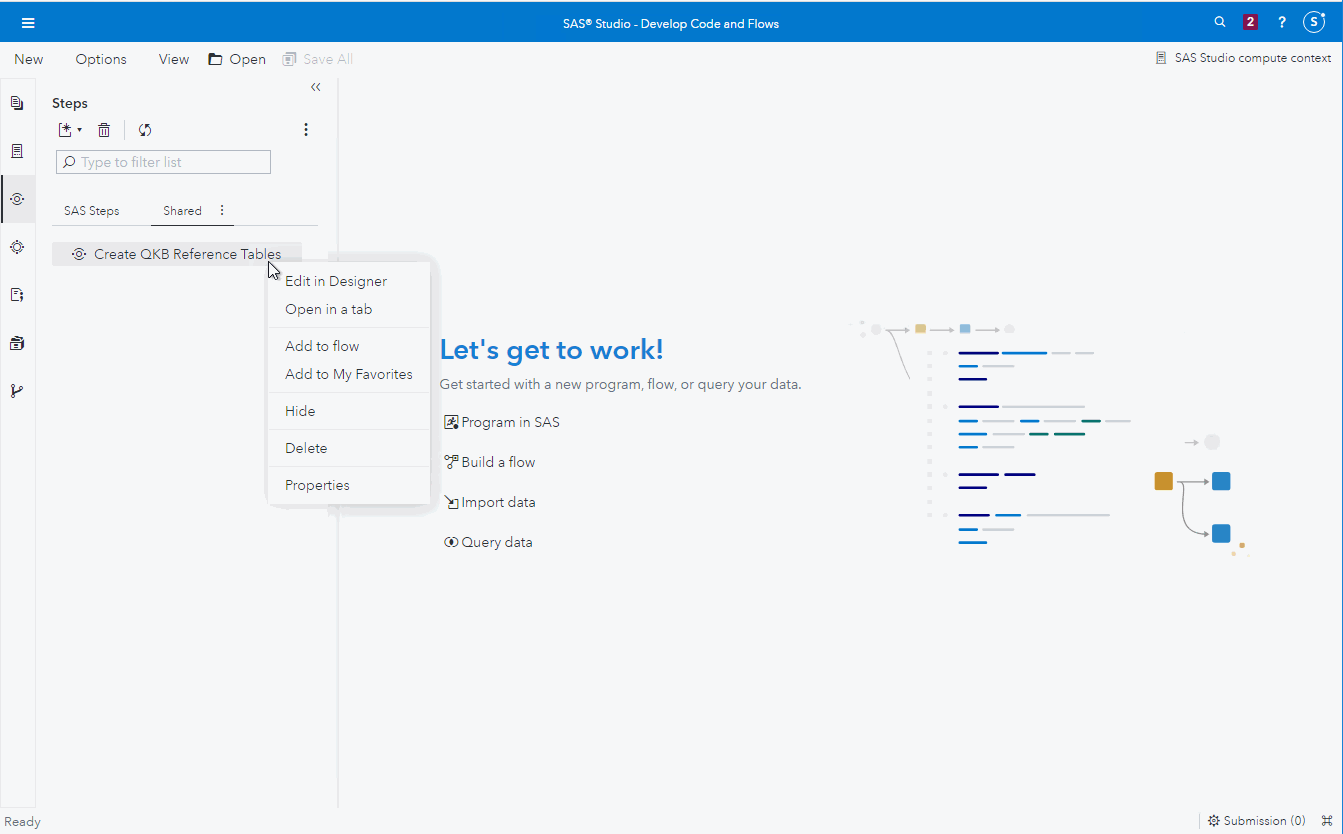Switch to the Shared tab

point(183,211)
